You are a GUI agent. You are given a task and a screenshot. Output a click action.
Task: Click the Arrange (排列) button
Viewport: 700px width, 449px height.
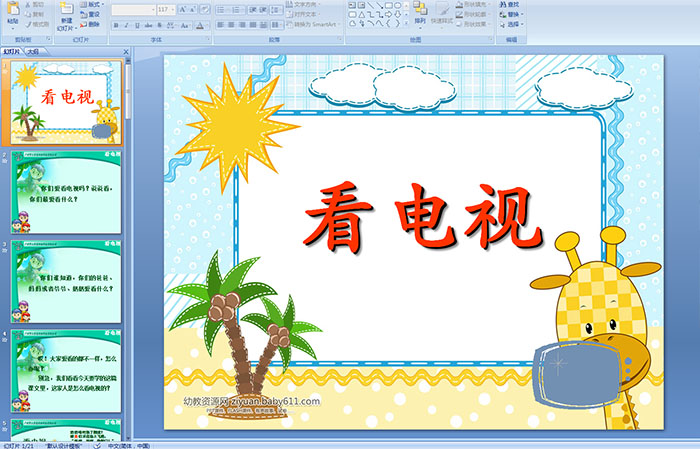[x=420, y=14]
